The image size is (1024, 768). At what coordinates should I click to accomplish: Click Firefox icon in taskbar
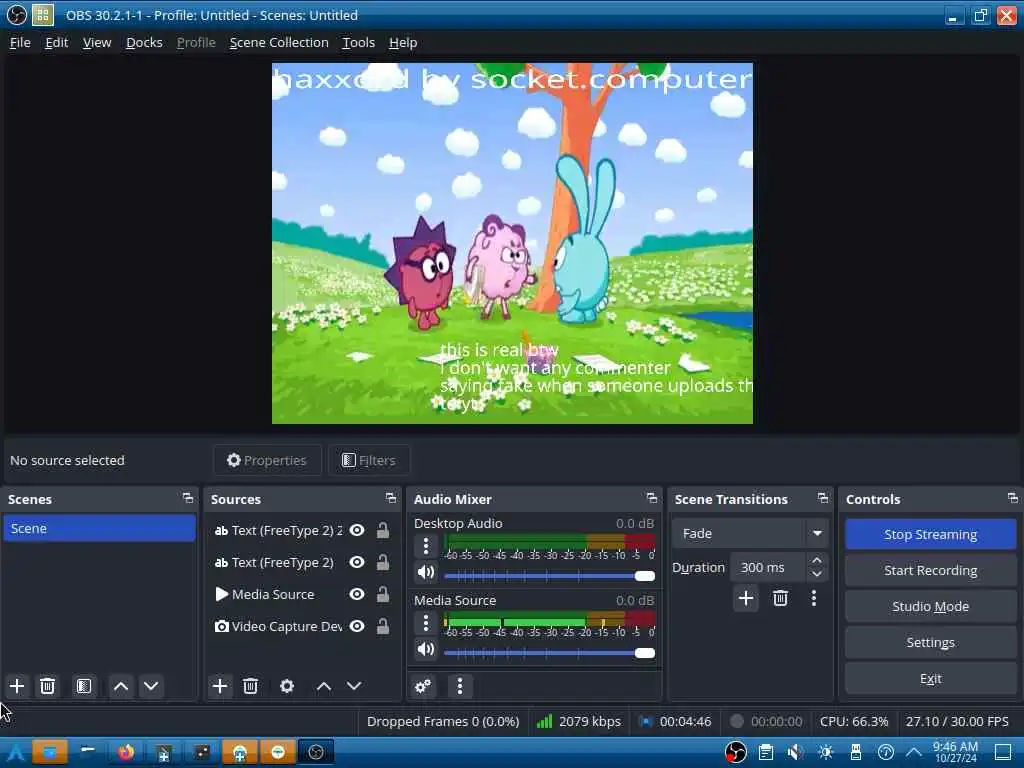click(x=126, y=752)
